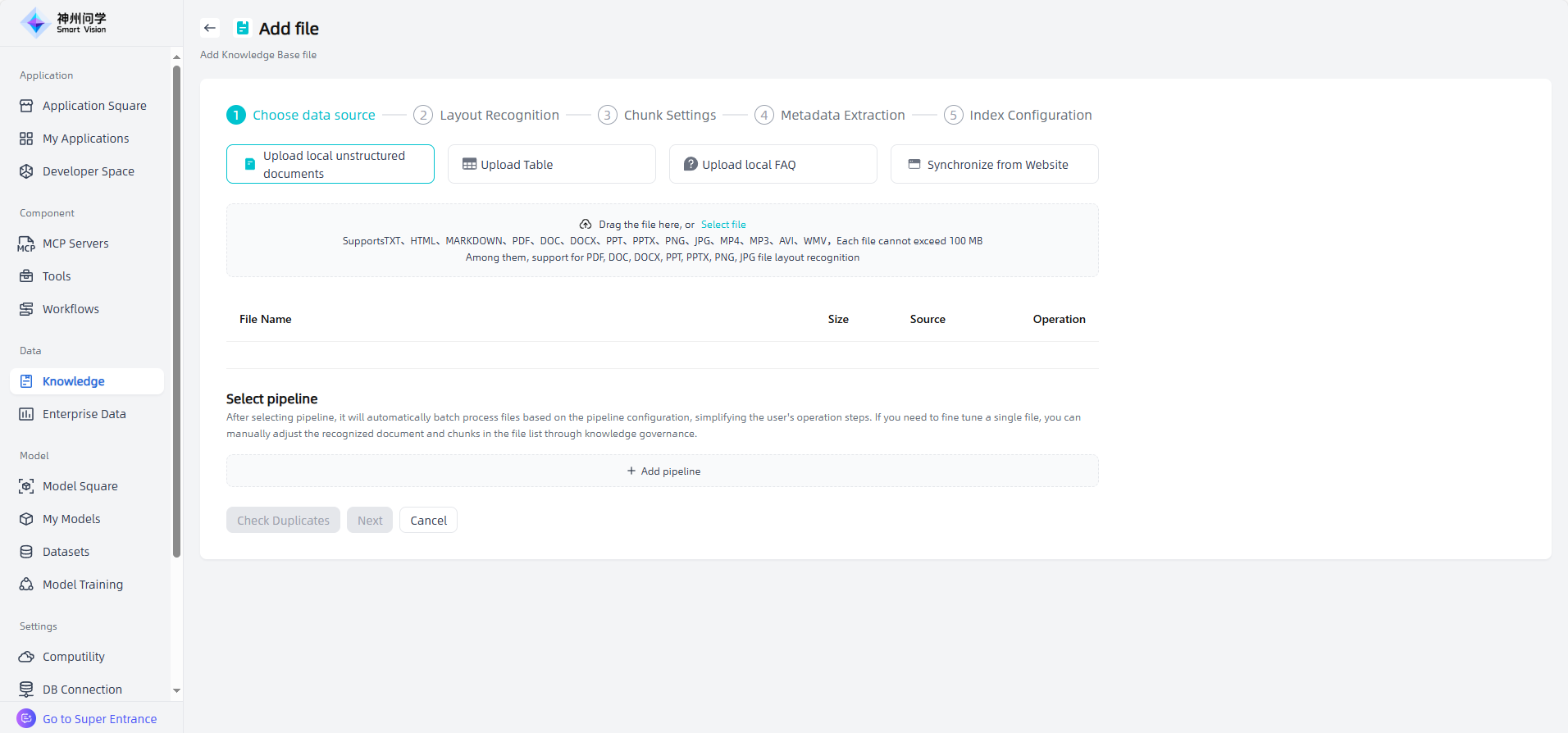Viewport: 1568px width, 733px height.
Task: Select the Model Square icon
Action: point(26,486)
